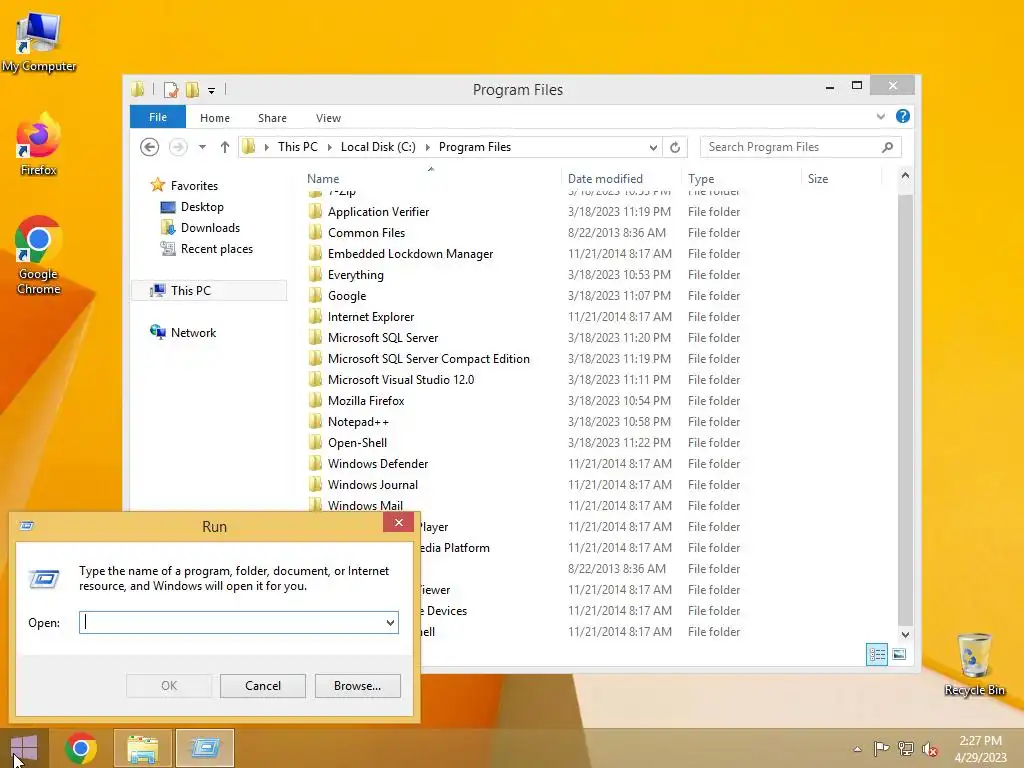
Task: Go up one folder level arrow
Action: click(225, 147)
